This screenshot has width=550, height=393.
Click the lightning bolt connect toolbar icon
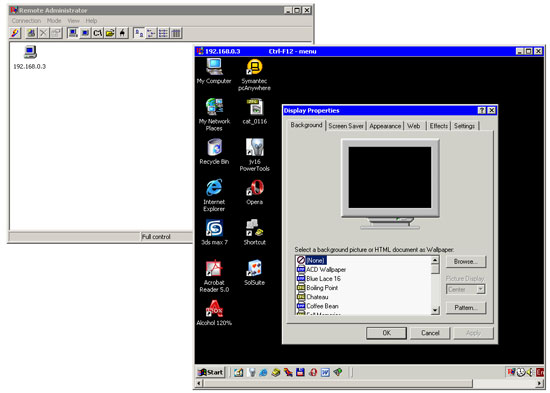pos(15,33)
